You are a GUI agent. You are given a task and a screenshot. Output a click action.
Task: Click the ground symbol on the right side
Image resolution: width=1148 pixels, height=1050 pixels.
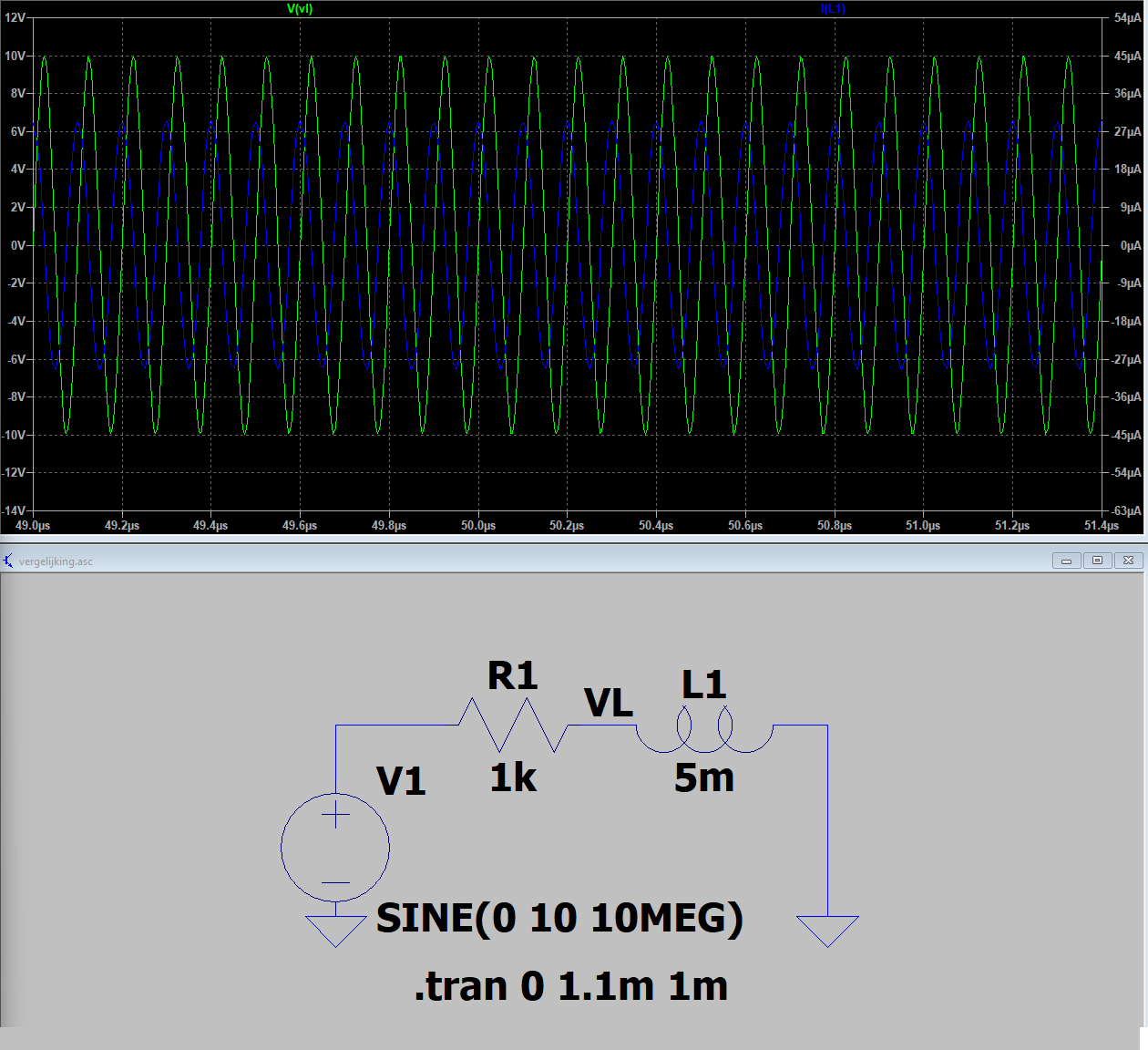(x=827, y=931)
